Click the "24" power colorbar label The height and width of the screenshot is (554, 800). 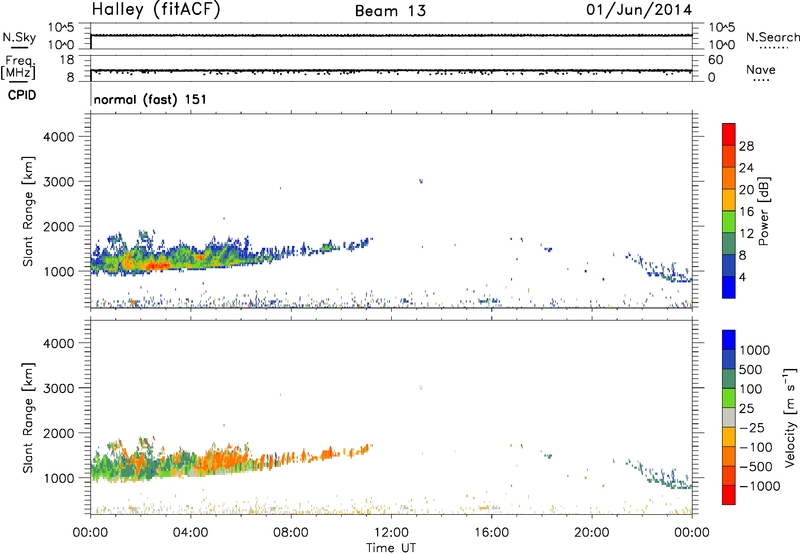point(746,168)
